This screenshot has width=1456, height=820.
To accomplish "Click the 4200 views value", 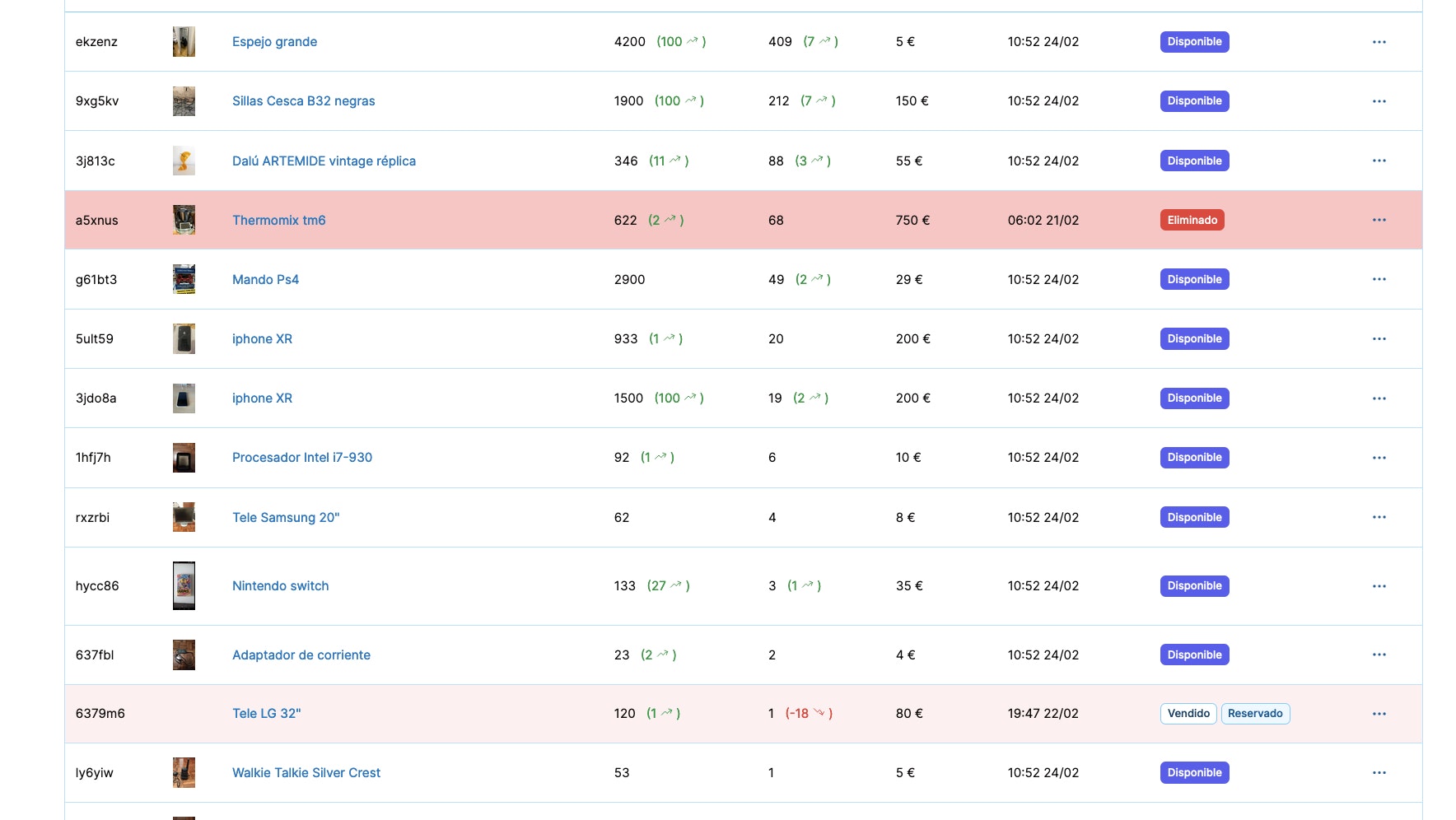I will [630, 42].
